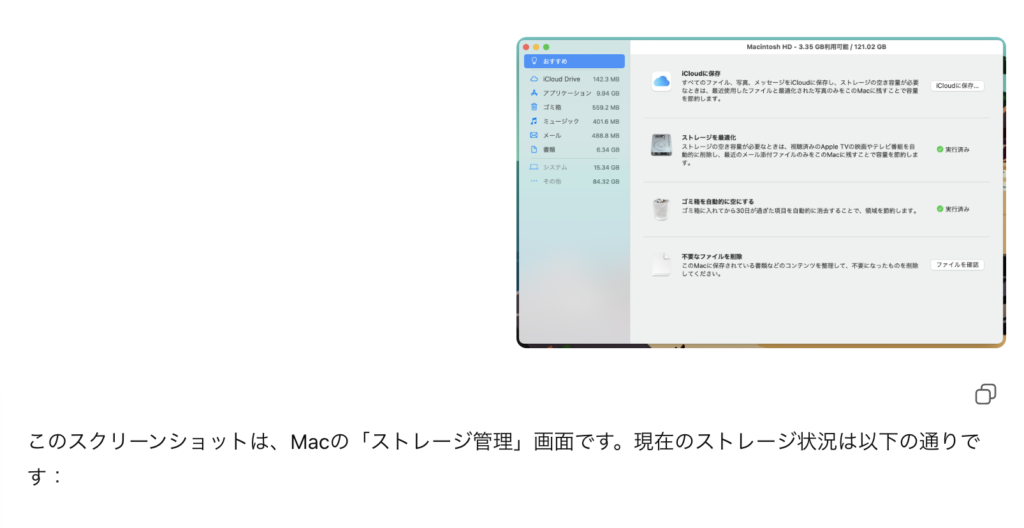
Task: Click the trash can icon beside ゴミ箱 in sidebar
Action: coord(534,107)
